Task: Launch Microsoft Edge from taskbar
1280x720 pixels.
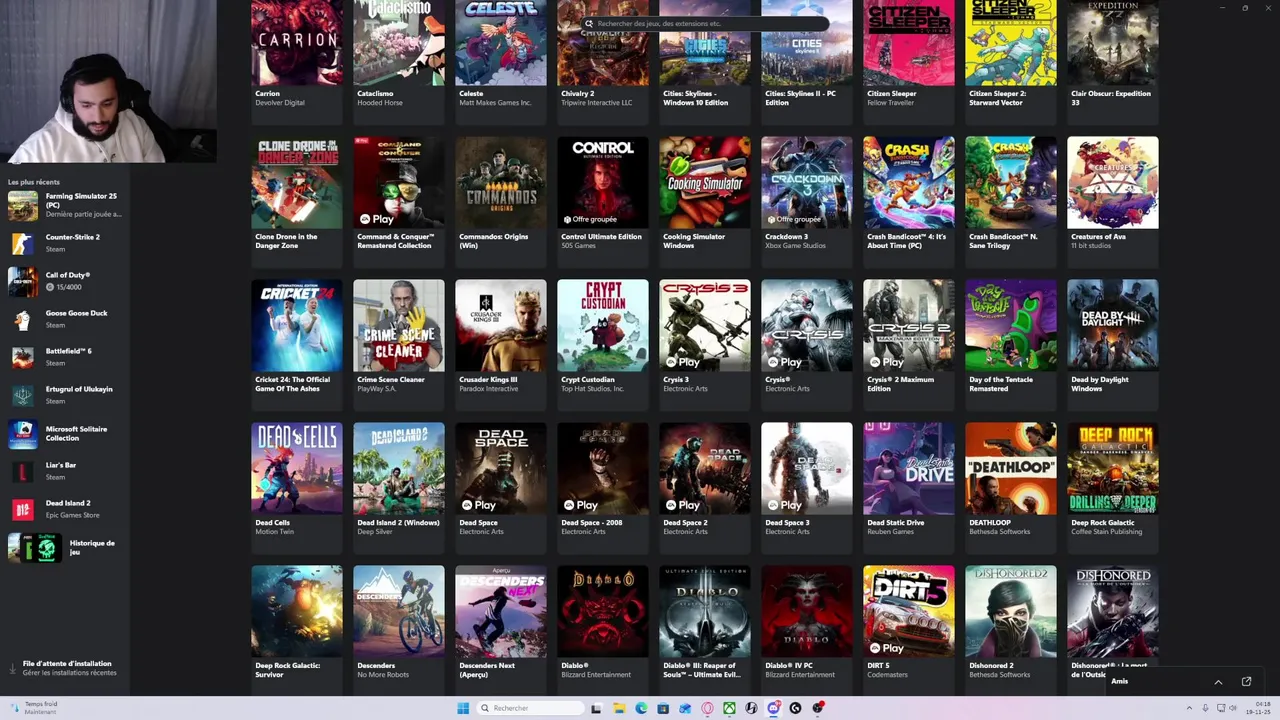Action: [x=641, y=708]
